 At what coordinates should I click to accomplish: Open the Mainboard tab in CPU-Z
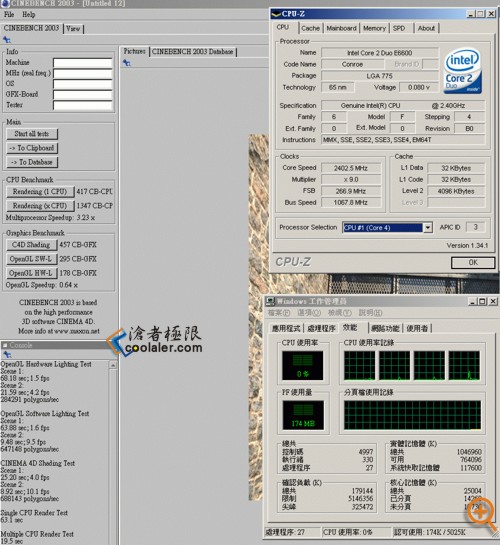pos(341,28)
